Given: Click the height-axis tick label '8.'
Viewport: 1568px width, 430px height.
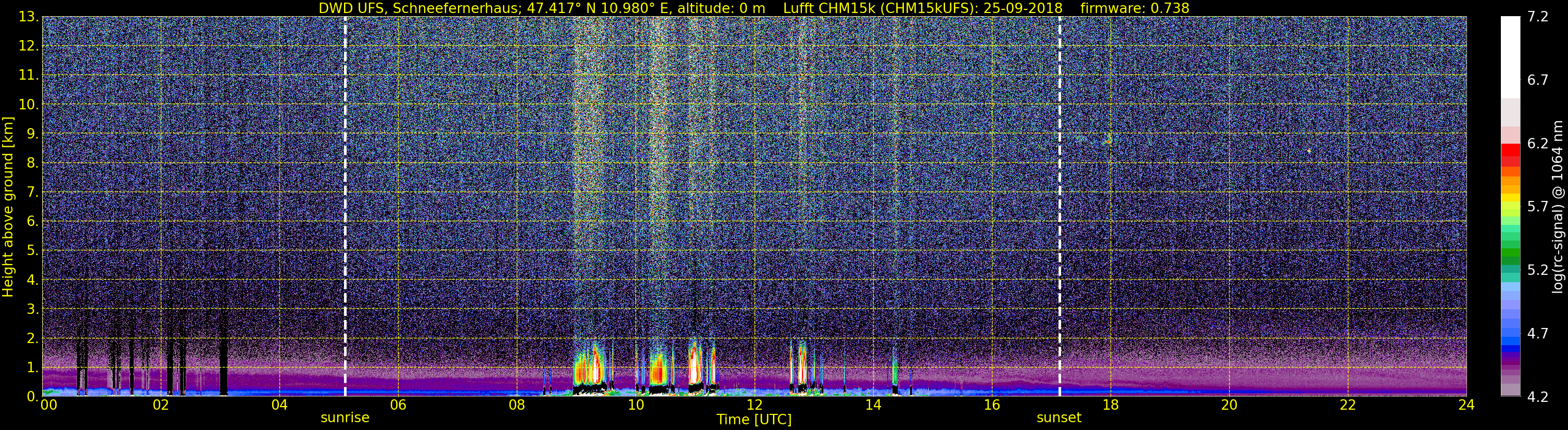Looking at the screenshot, I should coord(32,163).
